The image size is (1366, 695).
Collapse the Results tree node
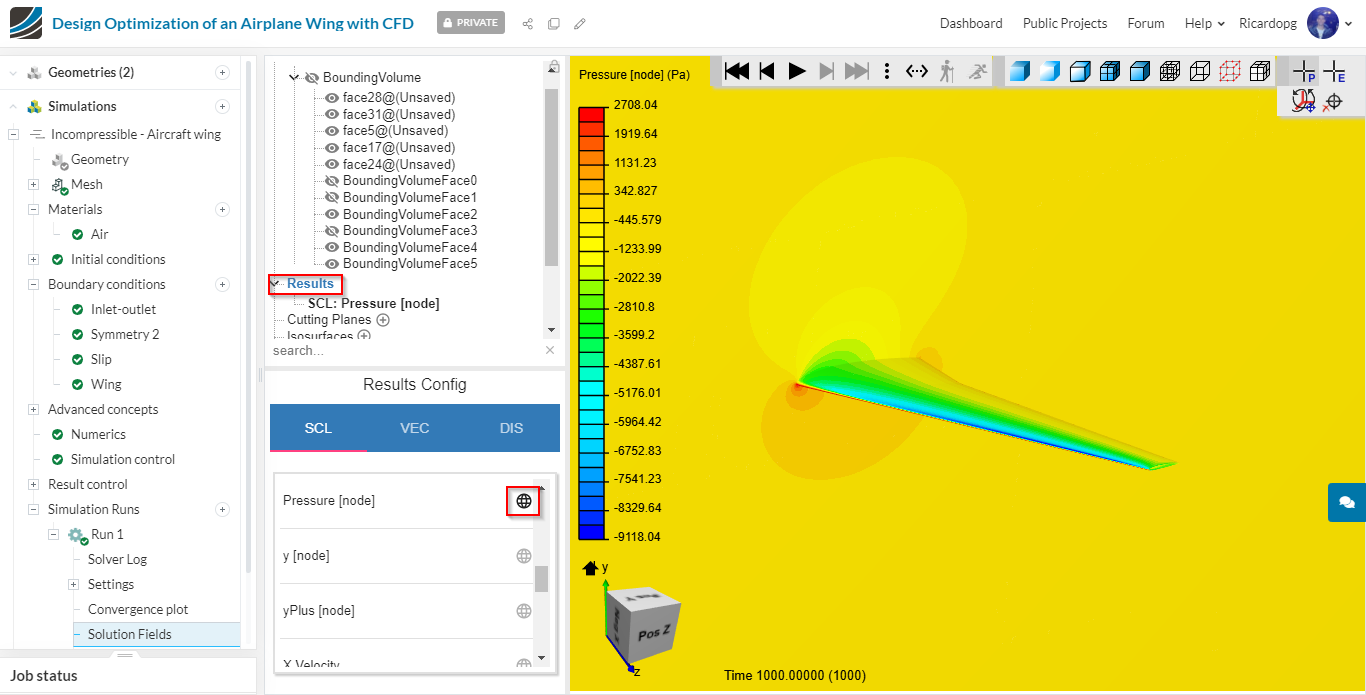tap(275, 284)
